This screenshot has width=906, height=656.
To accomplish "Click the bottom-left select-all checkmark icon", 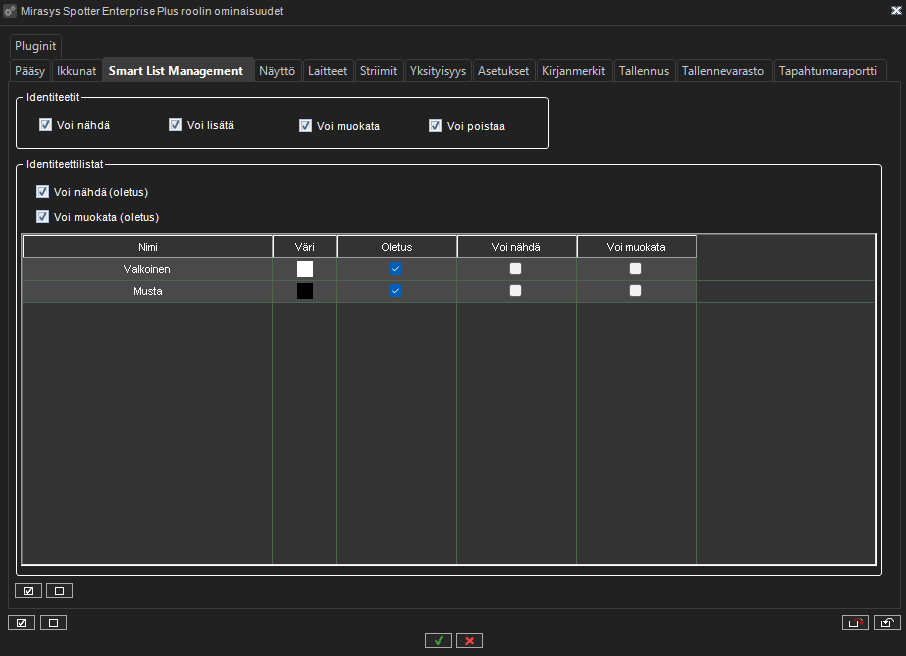I will [21, 623].
